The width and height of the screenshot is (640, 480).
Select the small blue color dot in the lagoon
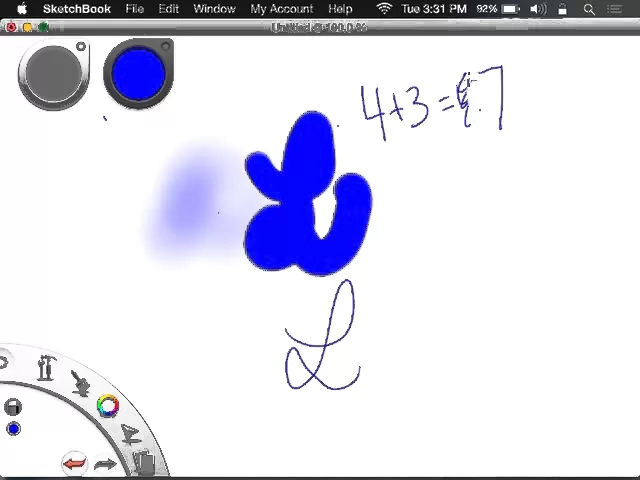14,429
